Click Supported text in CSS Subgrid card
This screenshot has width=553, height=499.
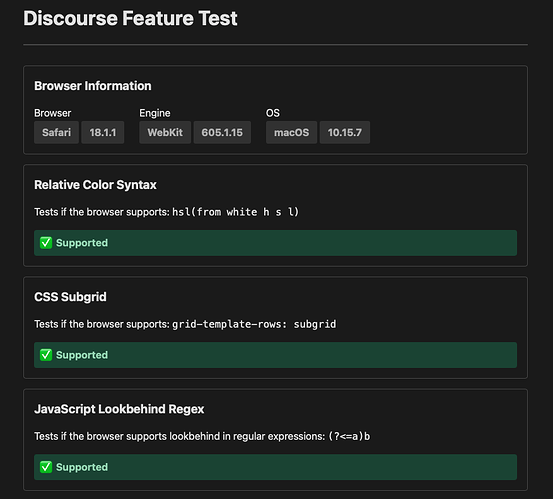(x=82, y=355)
